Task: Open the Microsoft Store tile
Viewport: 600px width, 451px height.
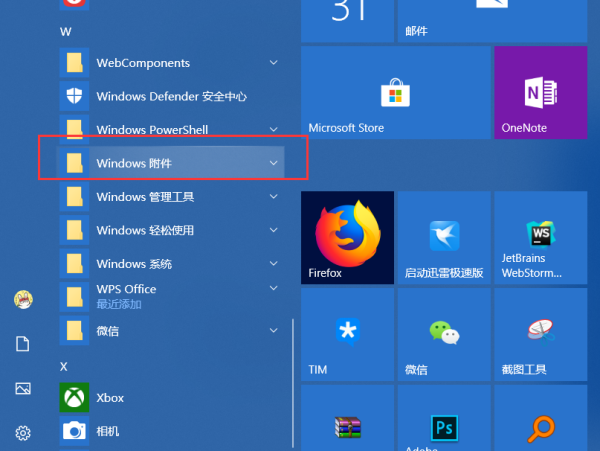Action: pyautogui.click(x=396, y=93)
